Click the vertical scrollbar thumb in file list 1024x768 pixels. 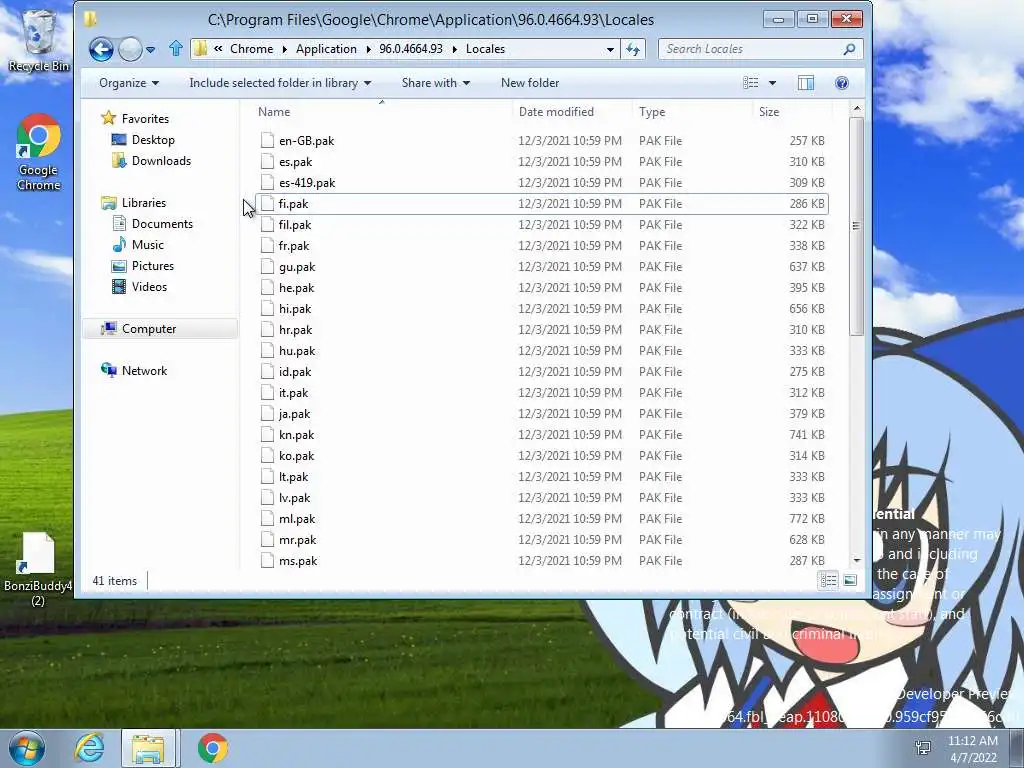(x=856, y=226)
